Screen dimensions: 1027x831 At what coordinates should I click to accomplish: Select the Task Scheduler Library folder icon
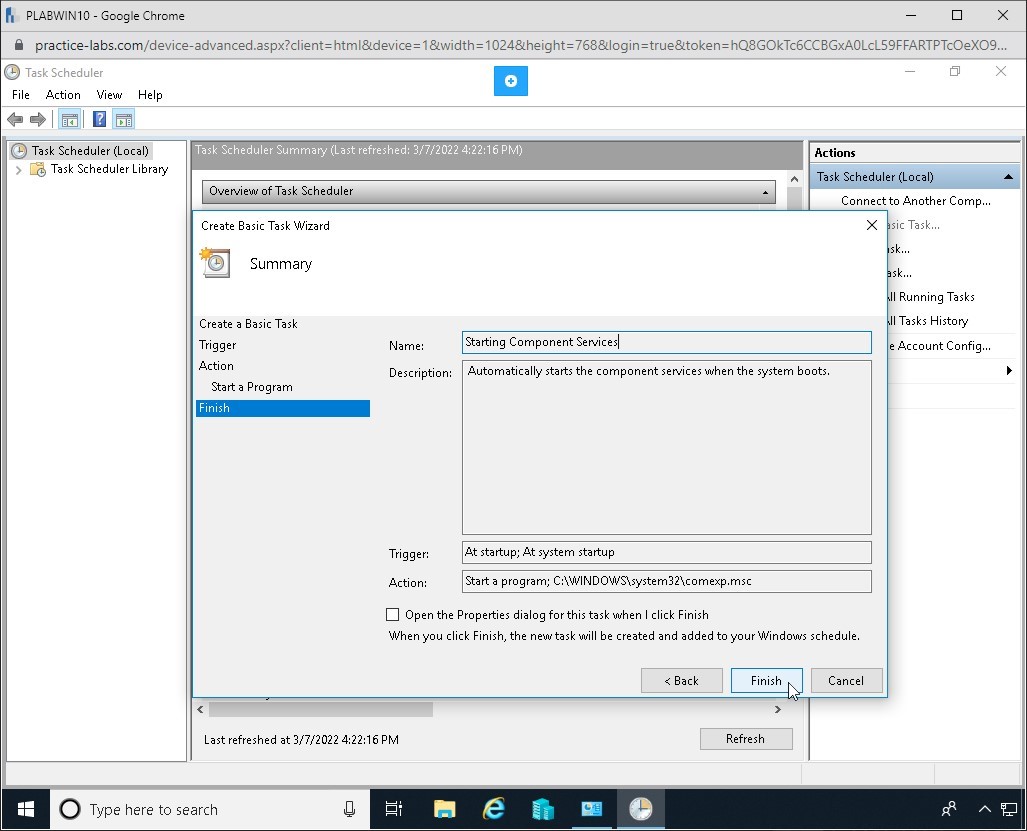tap(38, 170)
